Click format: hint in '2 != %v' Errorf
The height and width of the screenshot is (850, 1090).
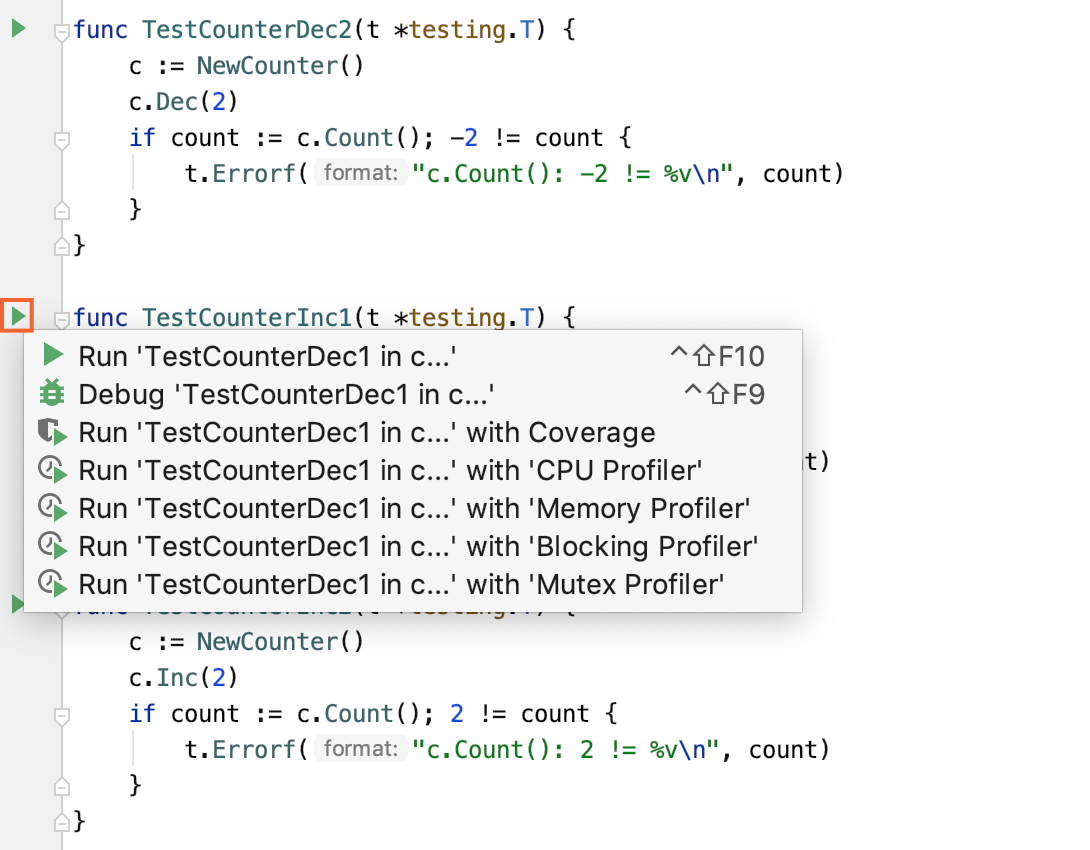pos(361,749)
